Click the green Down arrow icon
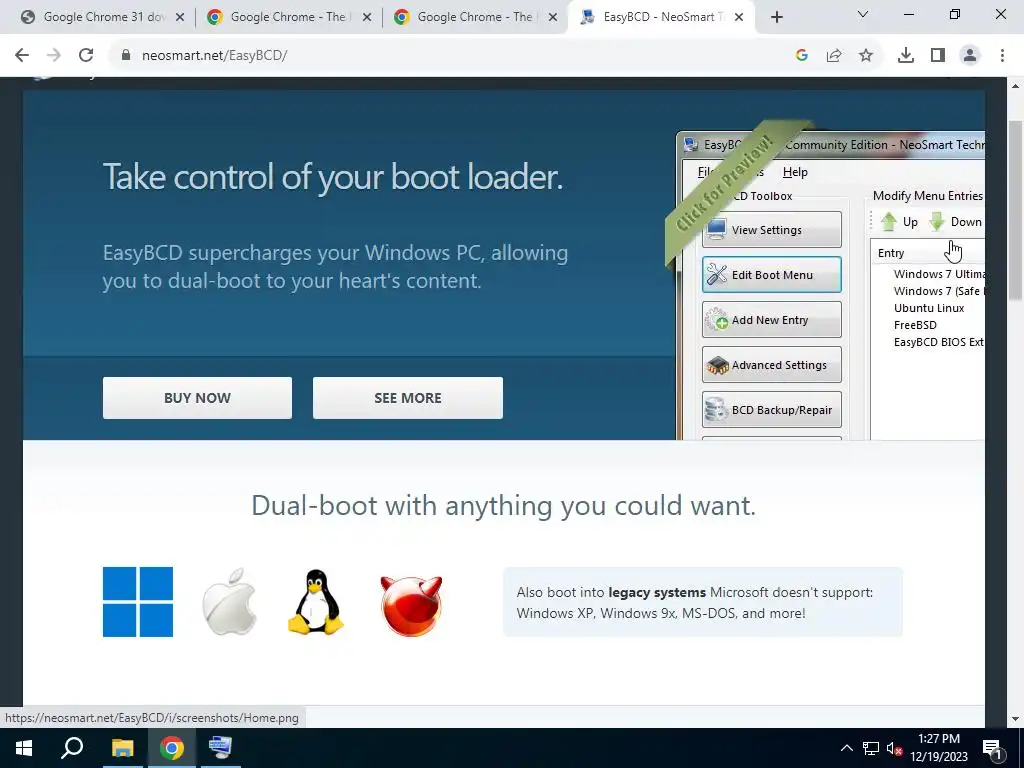This screenshot has width=1024, height=768. point(937,222)
